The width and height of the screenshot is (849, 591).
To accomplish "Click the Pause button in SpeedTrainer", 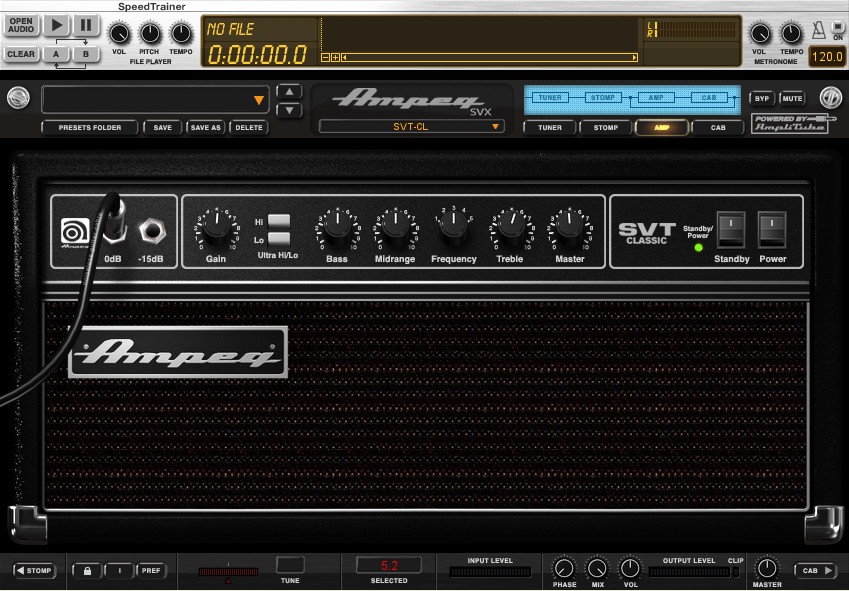I will pyautogui.click(x=86, y=25).
